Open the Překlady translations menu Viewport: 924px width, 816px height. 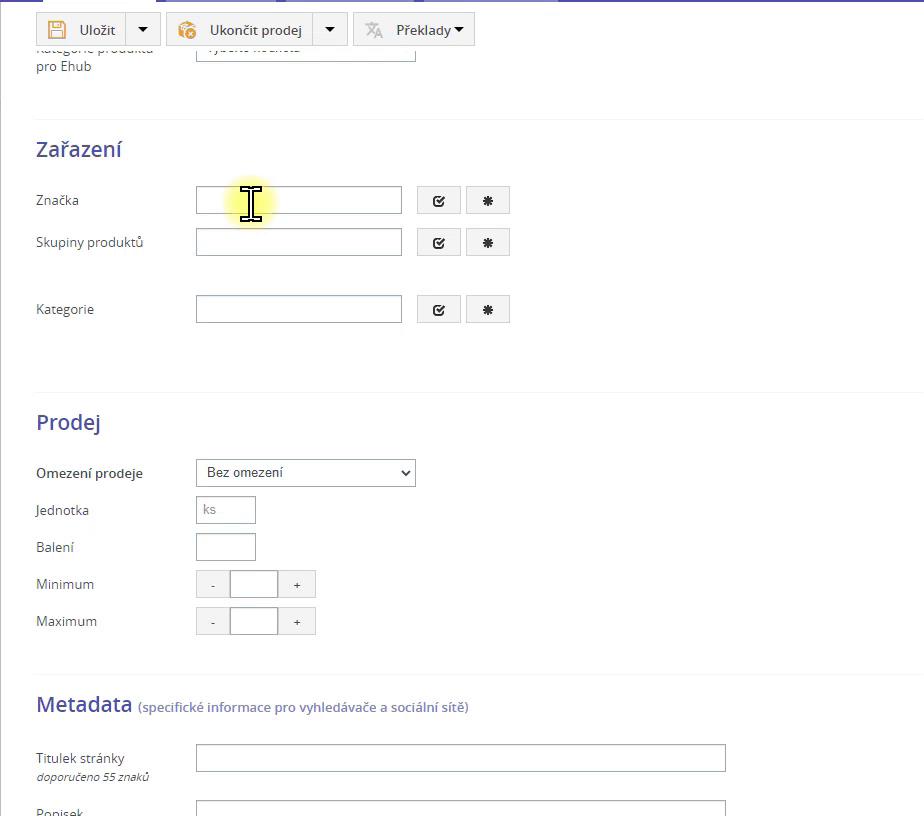(414, 30)
